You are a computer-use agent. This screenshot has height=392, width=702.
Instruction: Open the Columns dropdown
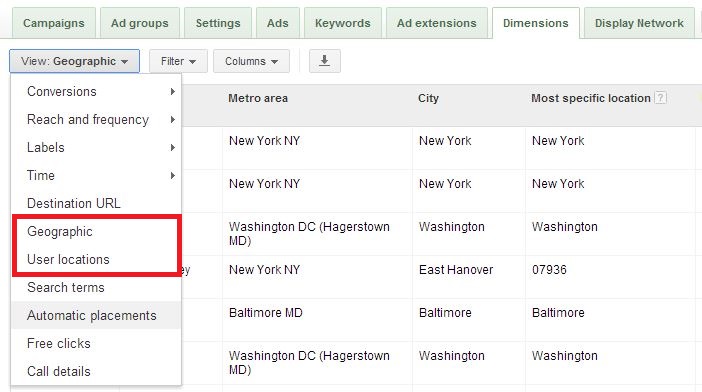(x=251, y=61)
